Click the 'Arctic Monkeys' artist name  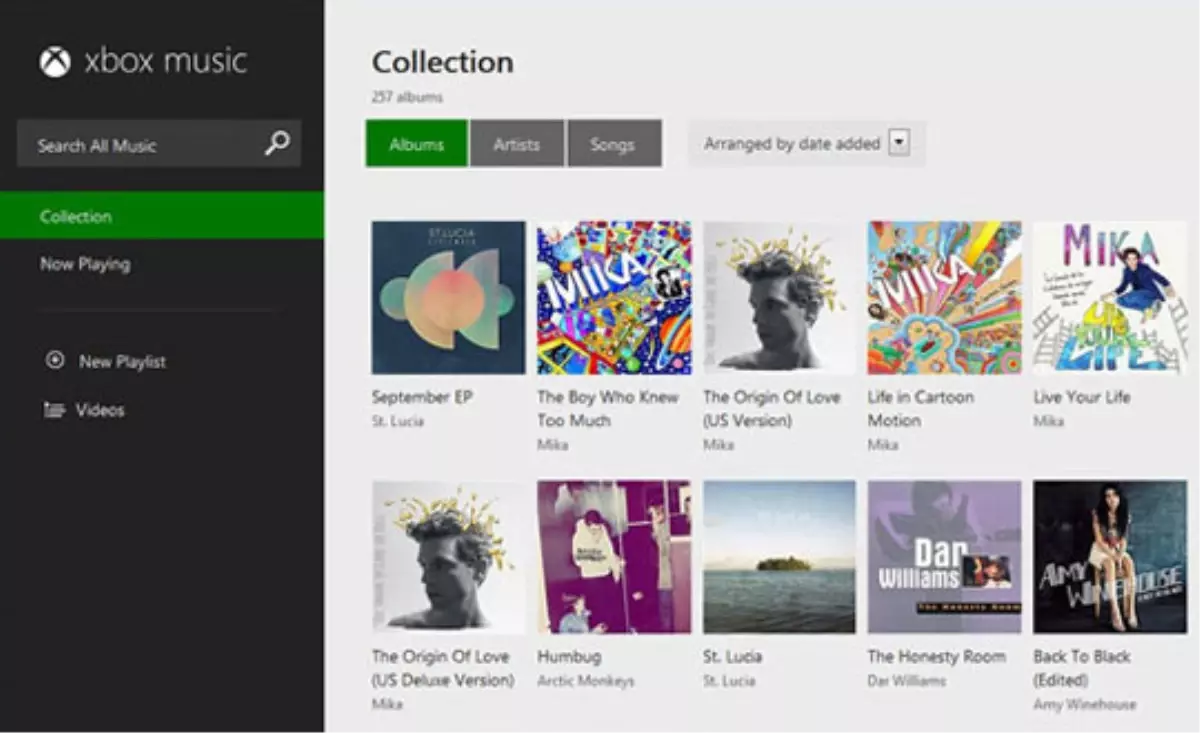tap(586, 681)
